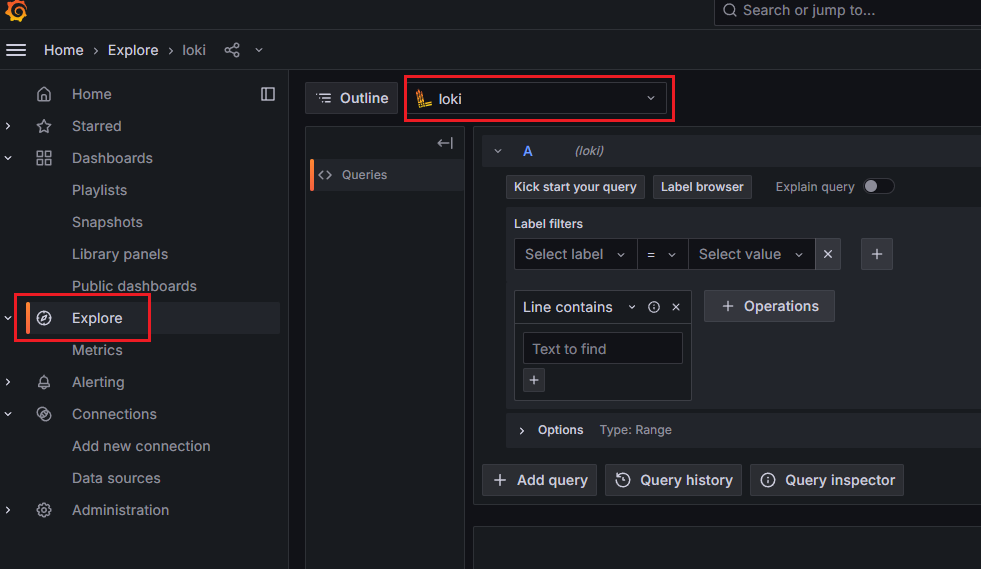This screenshot has width=981, height=569.
Task: Toggle the Explain query switch
Action: tap(878, 187)
